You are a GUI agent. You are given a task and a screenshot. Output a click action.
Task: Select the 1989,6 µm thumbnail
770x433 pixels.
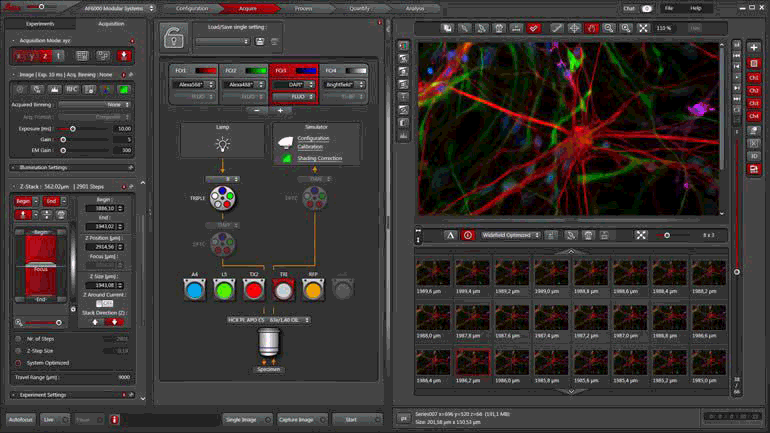433,275
